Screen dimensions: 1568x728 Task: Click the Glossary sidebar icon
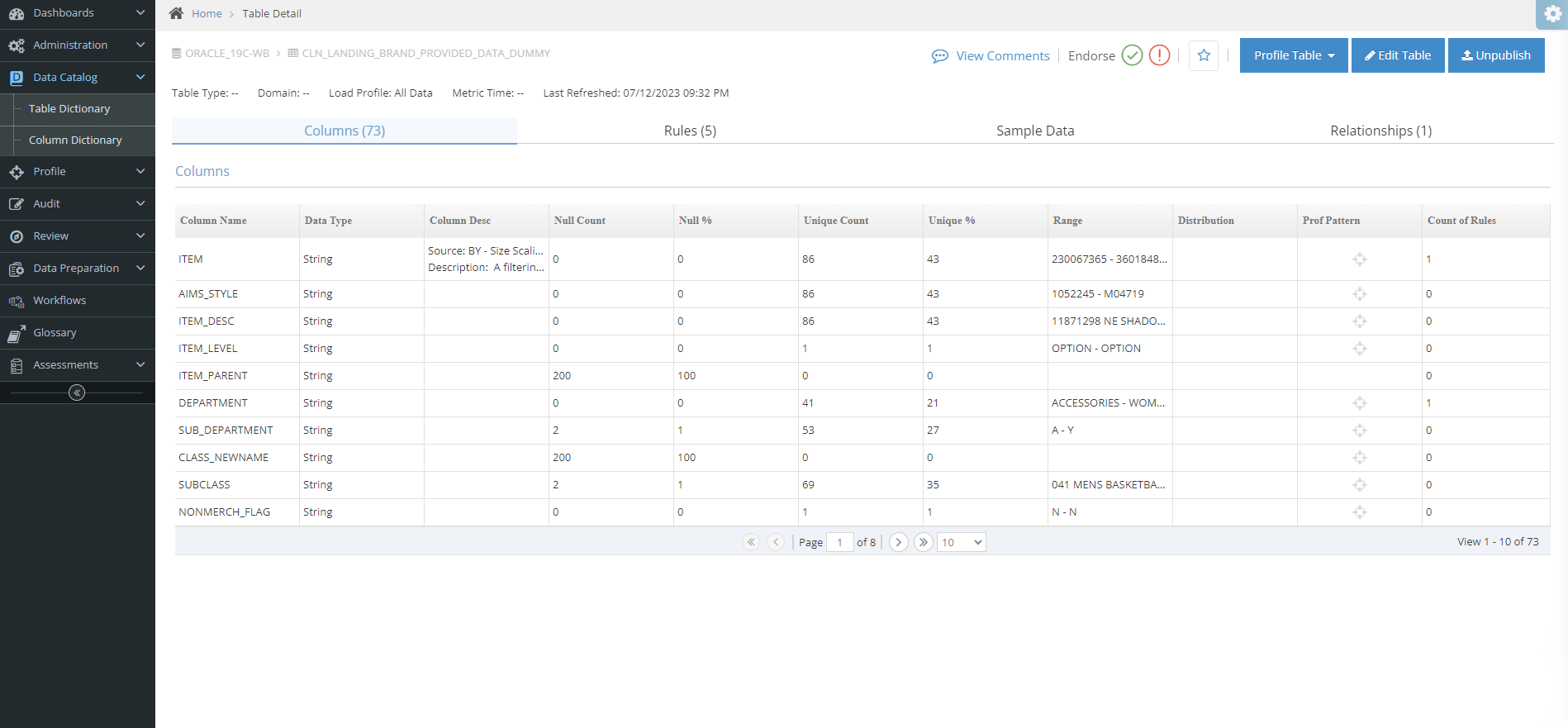(x=17, y=333)
